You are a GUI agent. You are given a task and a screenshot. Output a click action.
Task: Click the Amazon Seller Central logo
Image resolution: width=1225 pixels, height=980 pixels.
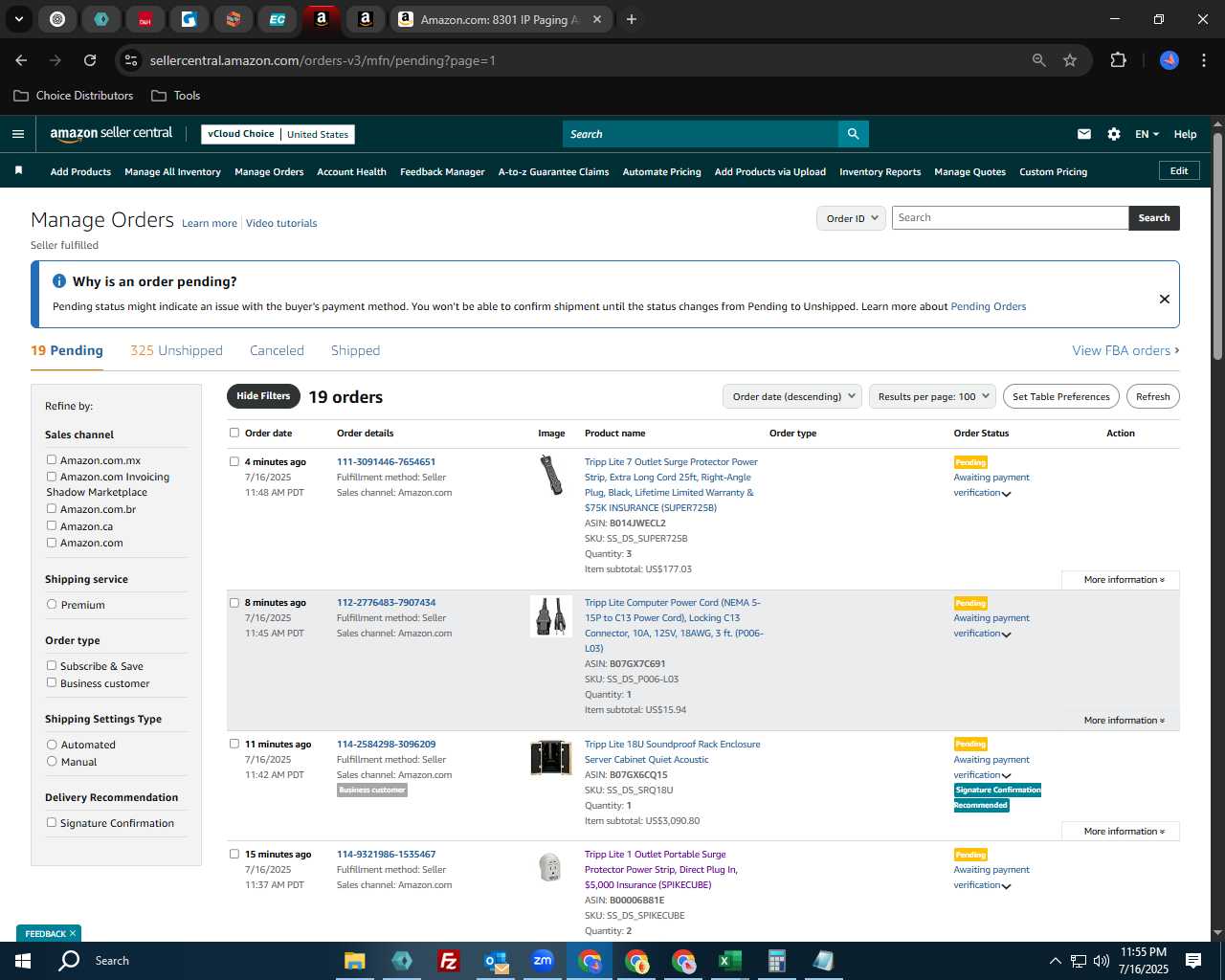click(111, 134)
